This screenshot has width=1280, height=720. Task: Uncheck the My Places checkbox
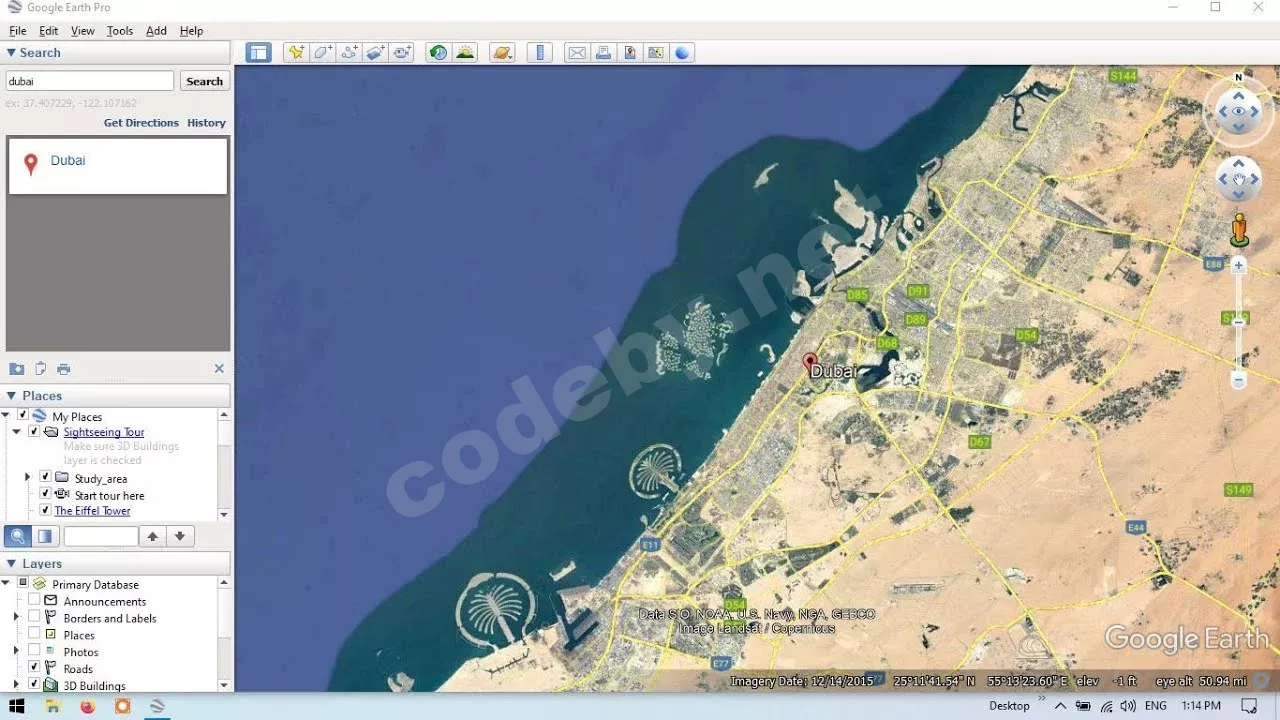(23, 415)
